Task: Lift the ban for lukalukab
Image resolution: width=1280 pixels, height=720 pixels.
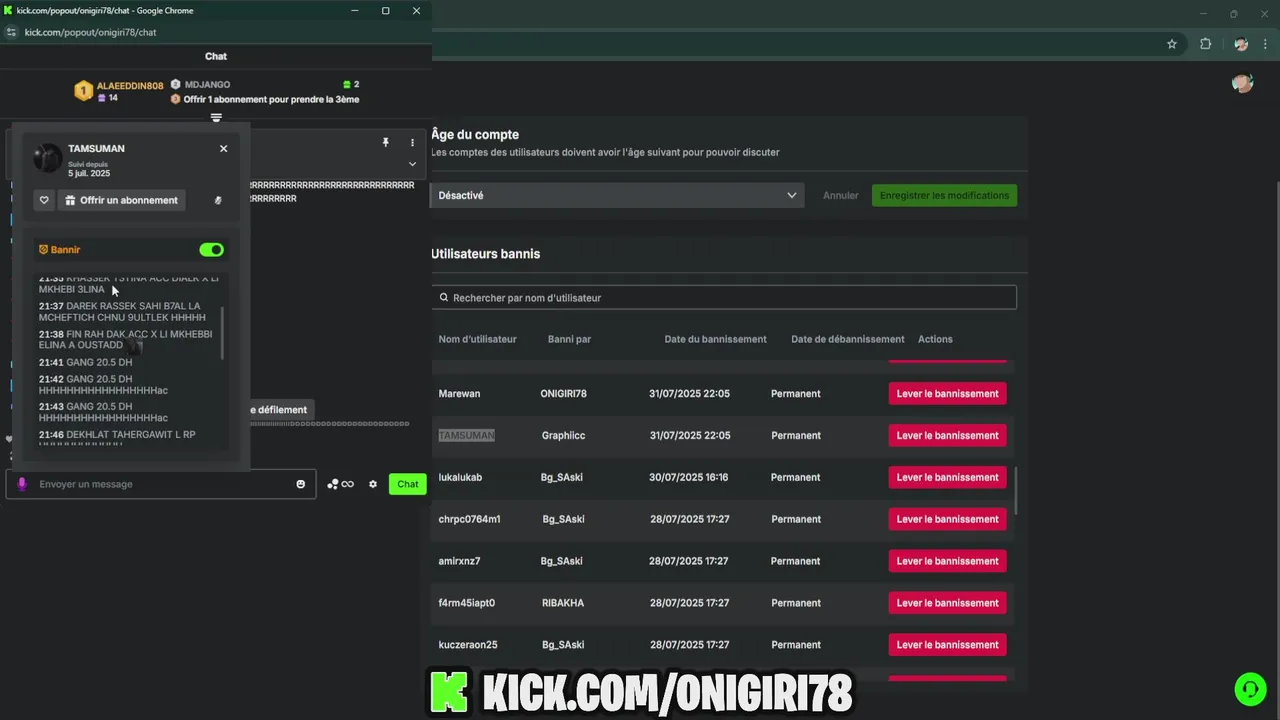Action: [x=947, y=477]
